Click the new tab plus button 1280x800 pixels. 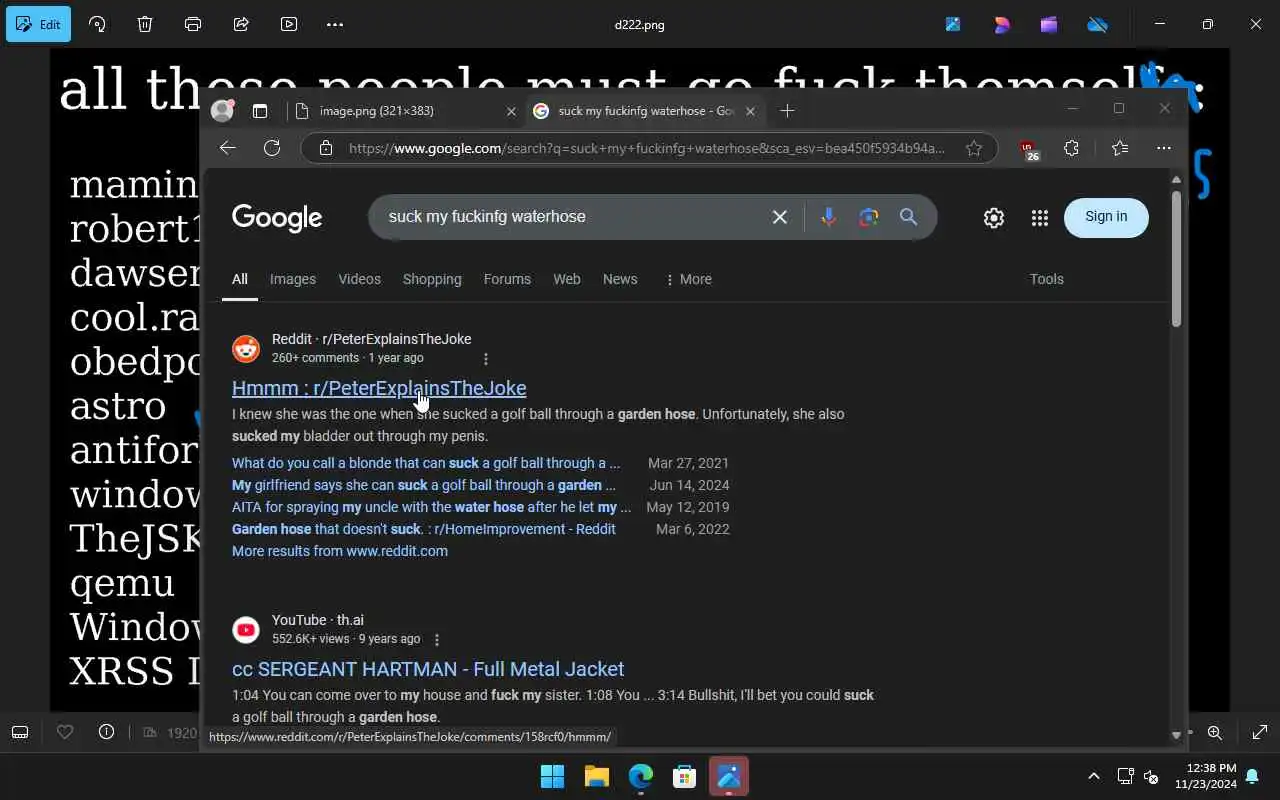(787, 111)
